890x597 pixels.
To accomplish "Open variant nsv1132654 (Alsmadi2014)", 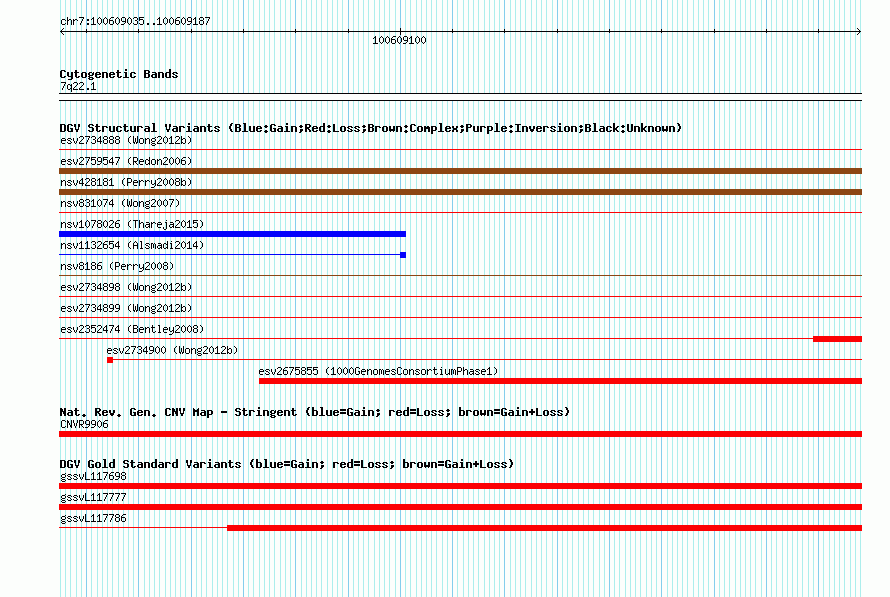I will click(132, 245).
